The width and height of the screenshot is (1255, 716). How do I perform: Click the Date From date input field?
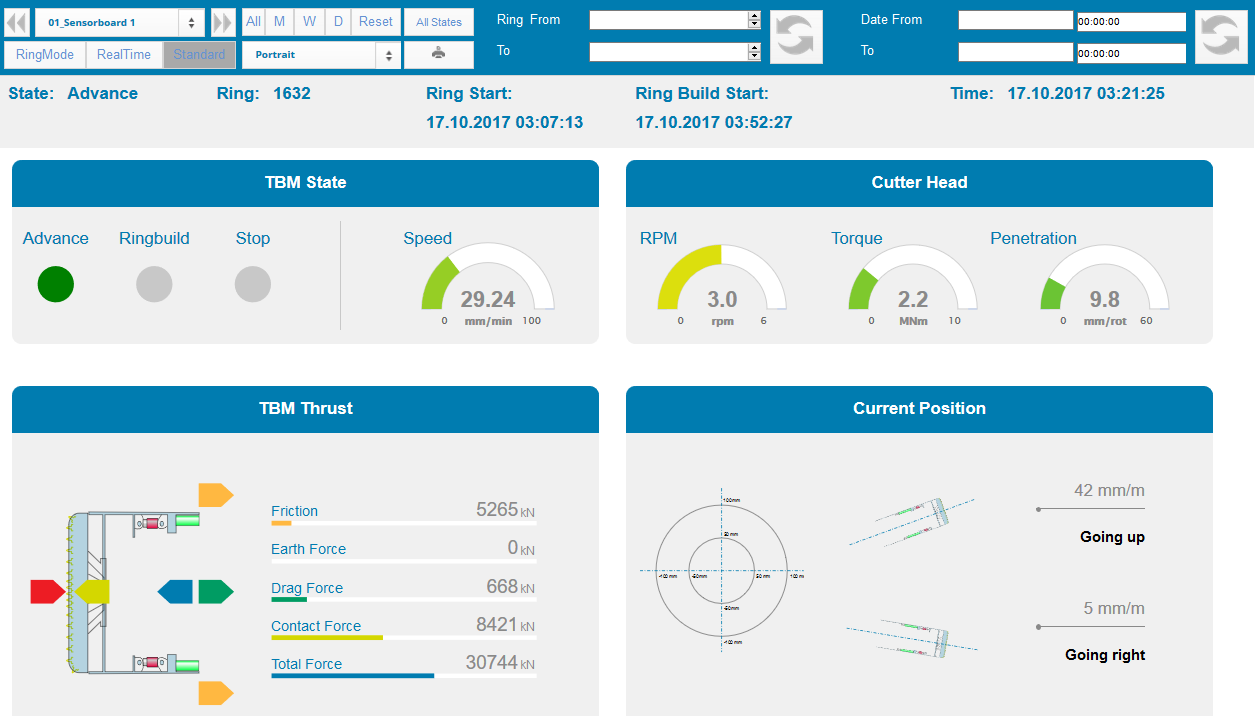coord(1014,21)
